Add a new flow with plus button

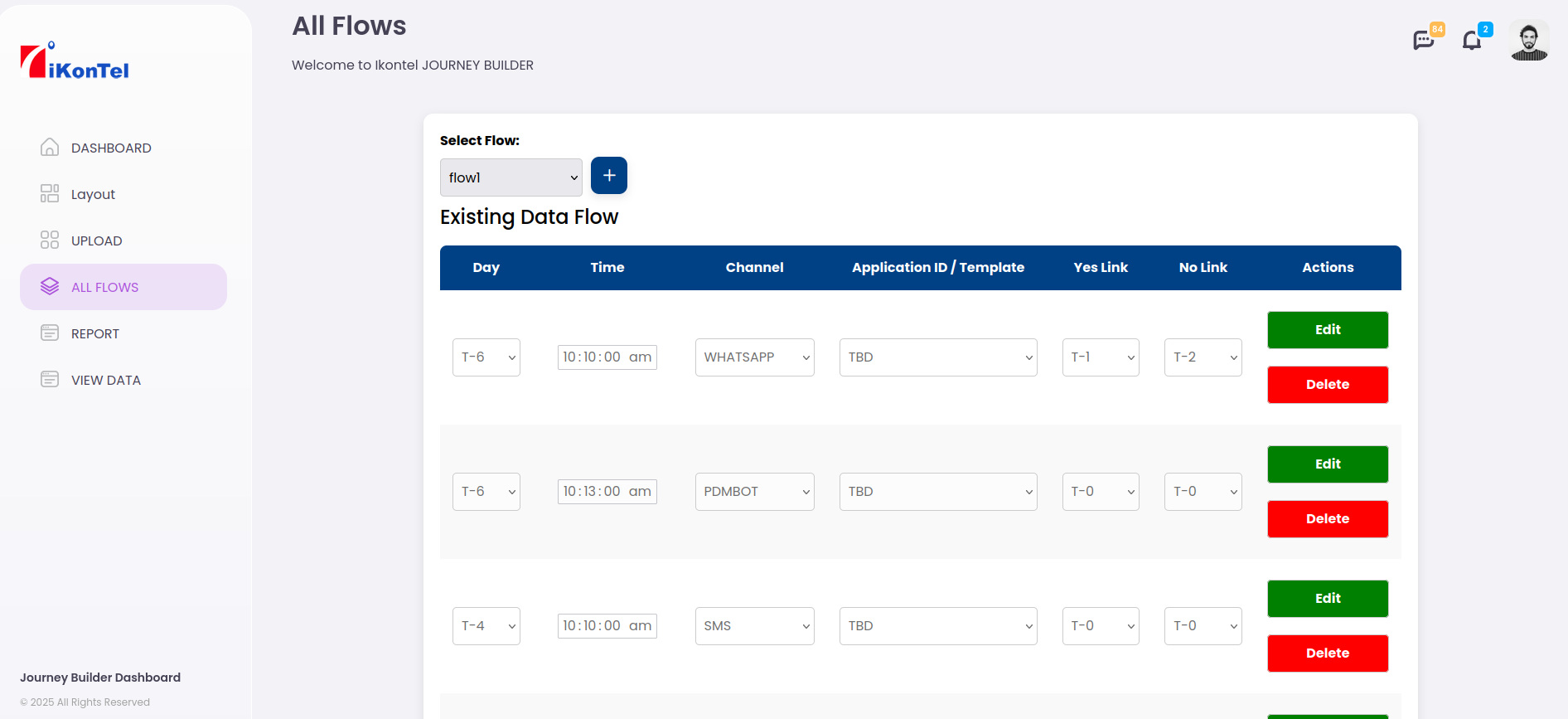(x=609, y=176)
